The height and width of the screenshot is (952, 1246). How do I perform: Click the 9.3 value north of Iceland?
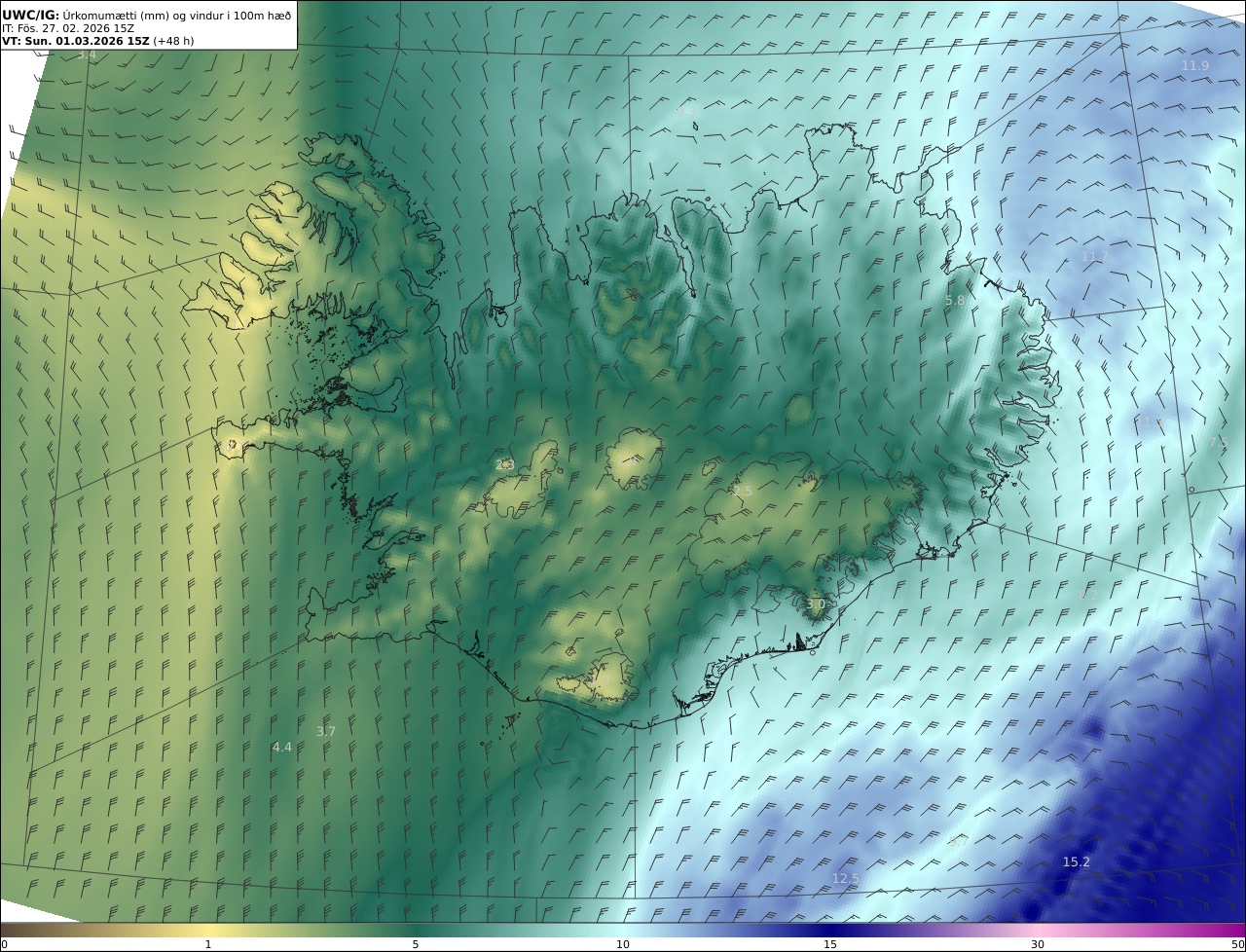tap(685, 112)
